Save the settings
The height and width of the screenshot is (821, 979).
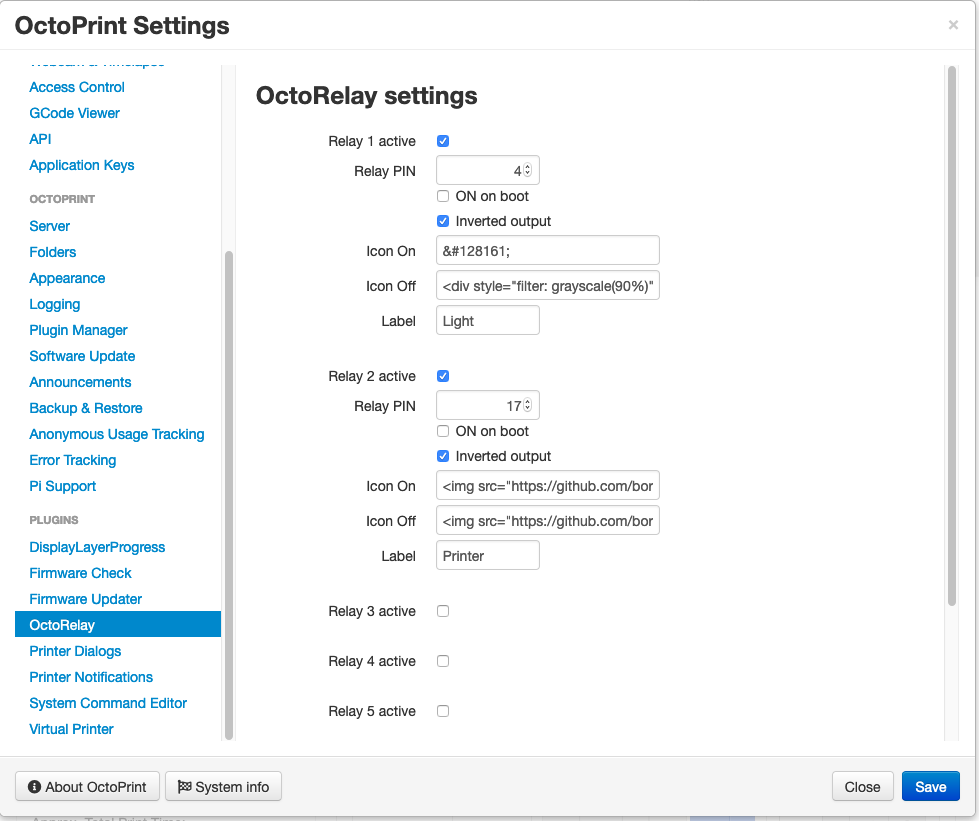930,787
